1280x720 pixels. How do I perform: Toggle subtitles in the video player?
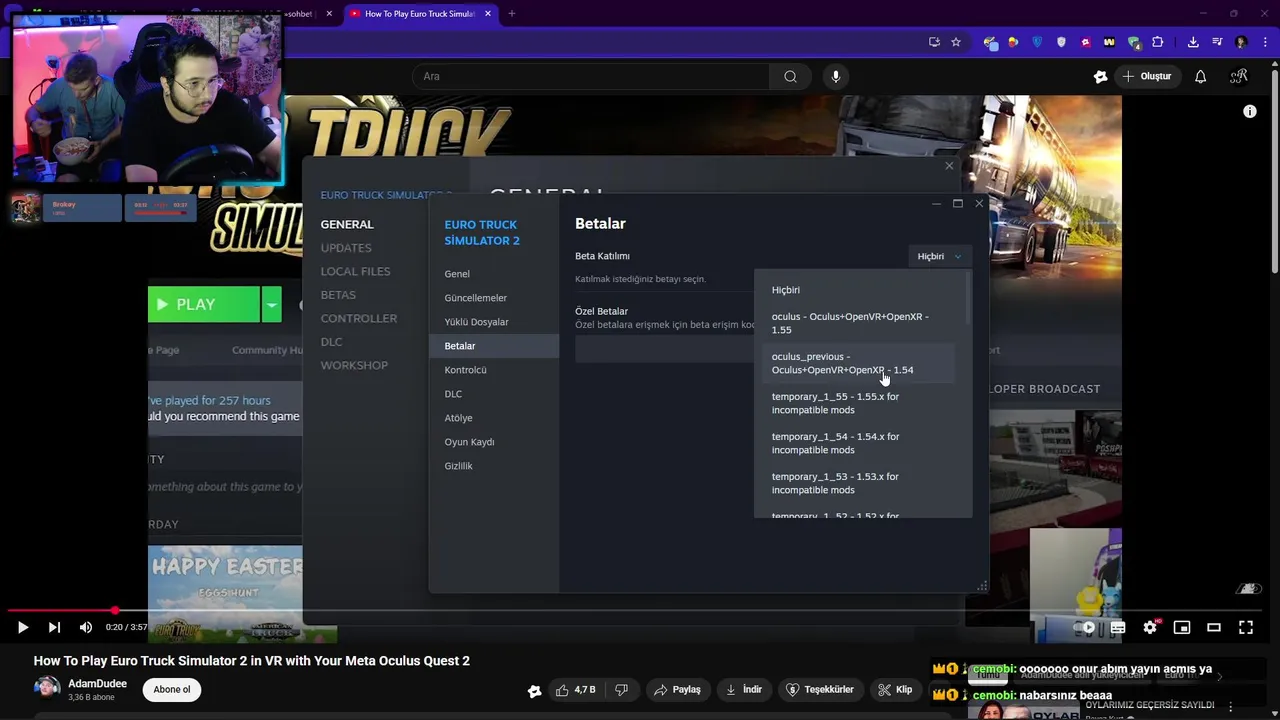click(x=1118, y=627)
